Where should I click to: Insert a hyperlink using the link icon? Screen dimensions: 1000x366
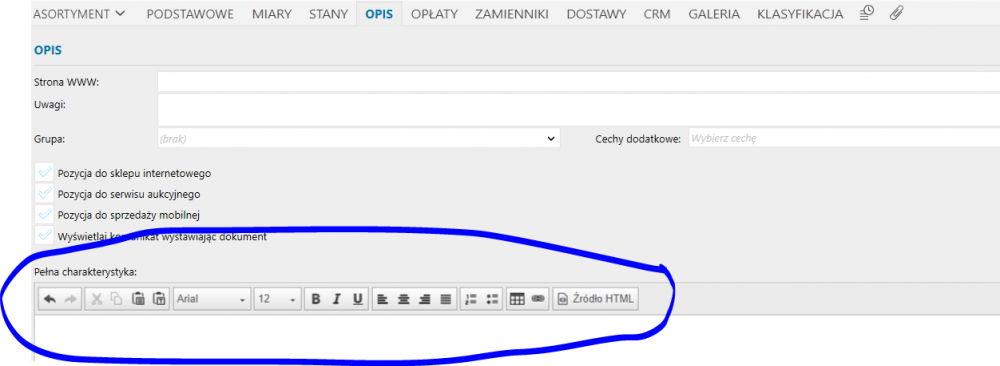point(538,298)
